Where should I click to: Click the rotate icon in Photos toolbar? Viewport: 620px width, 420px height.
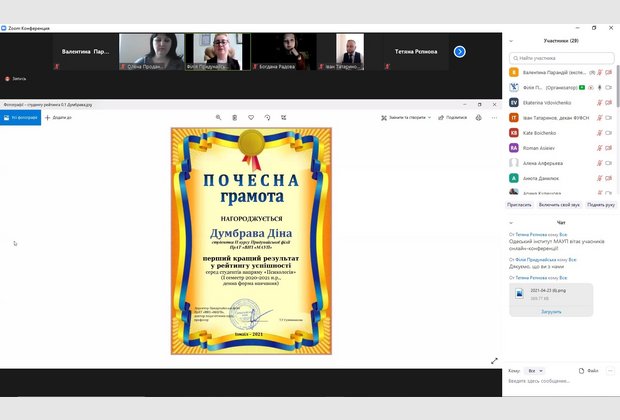tap(266, 117)
